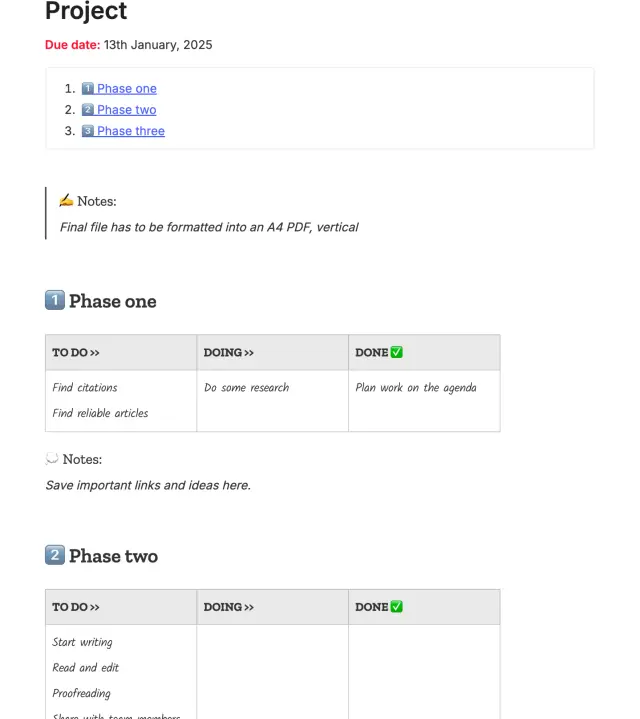Click the 'Do some research' cell

pyautogui.click(x=246, y=388)
